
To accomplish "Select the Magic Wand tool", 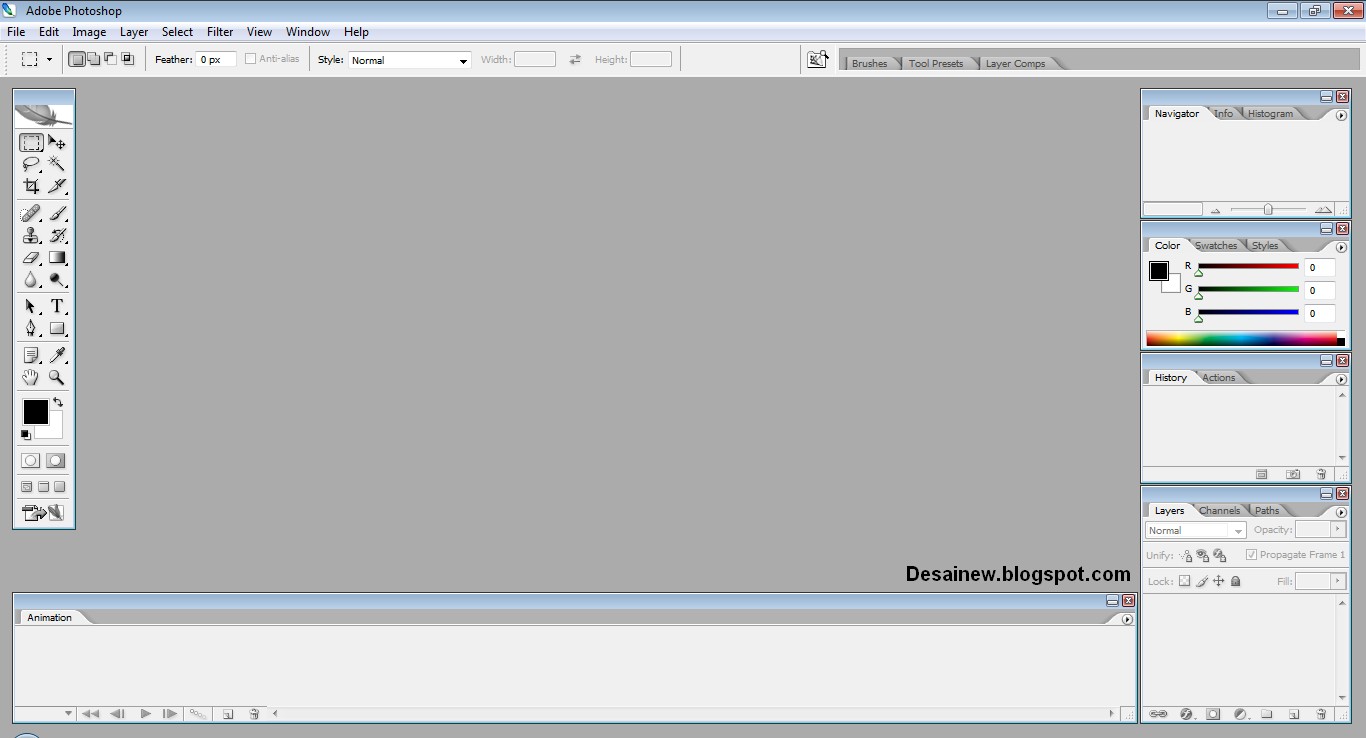I will 57,164.
